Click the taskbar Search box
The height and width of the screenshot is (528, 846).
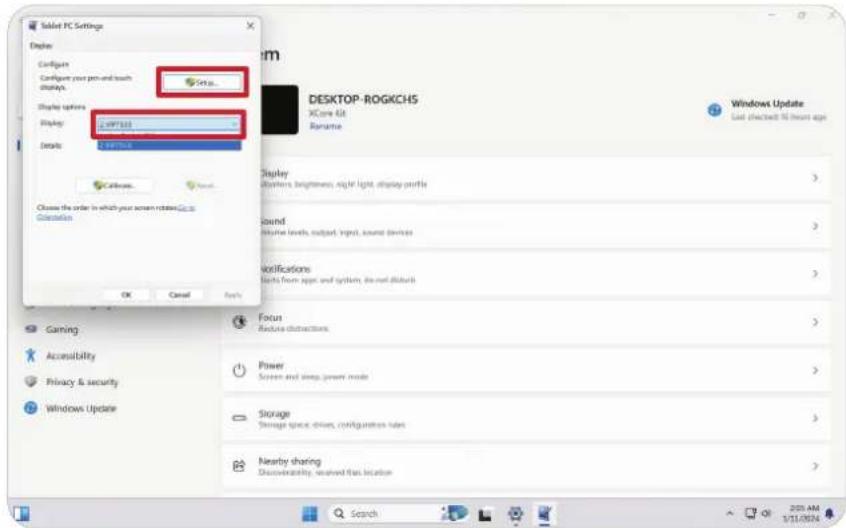[x=399, y=514]
